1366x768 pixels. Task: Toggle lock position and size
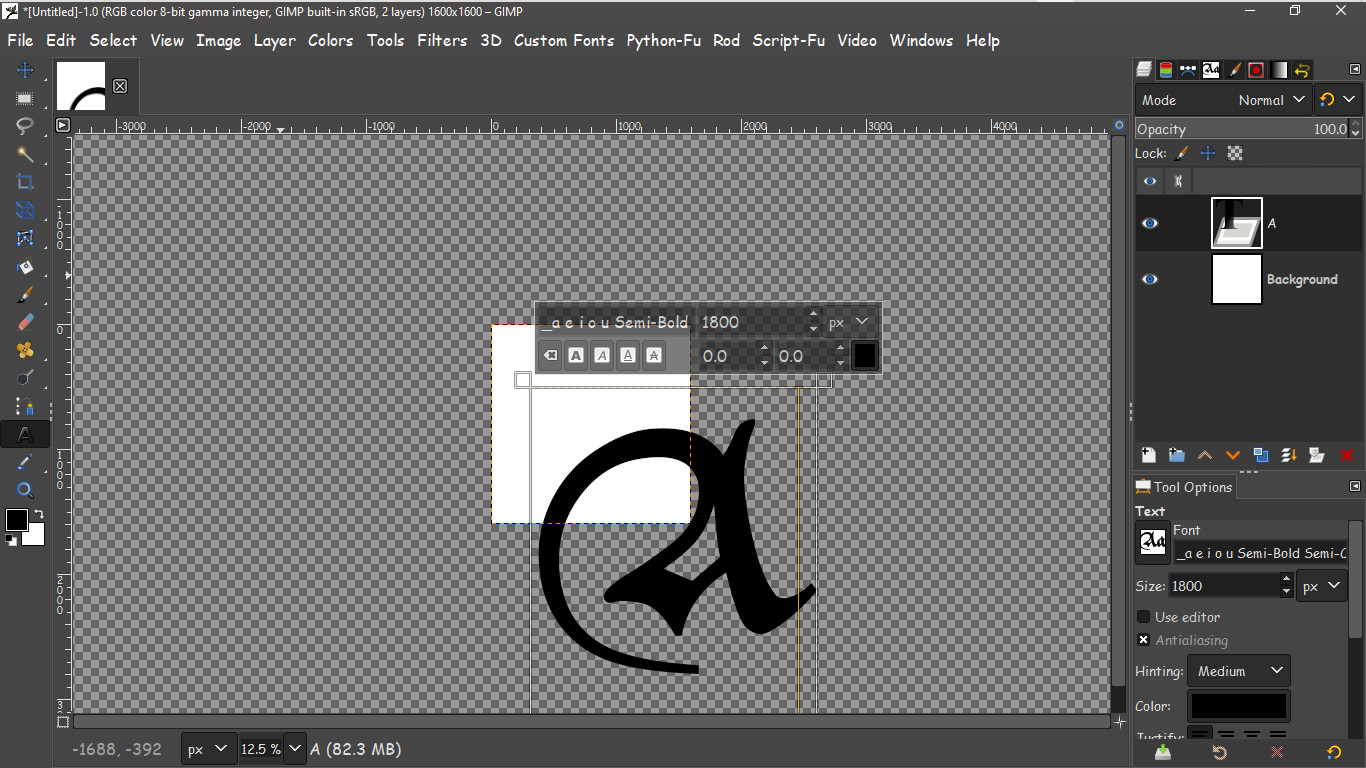click(1208, 153)
